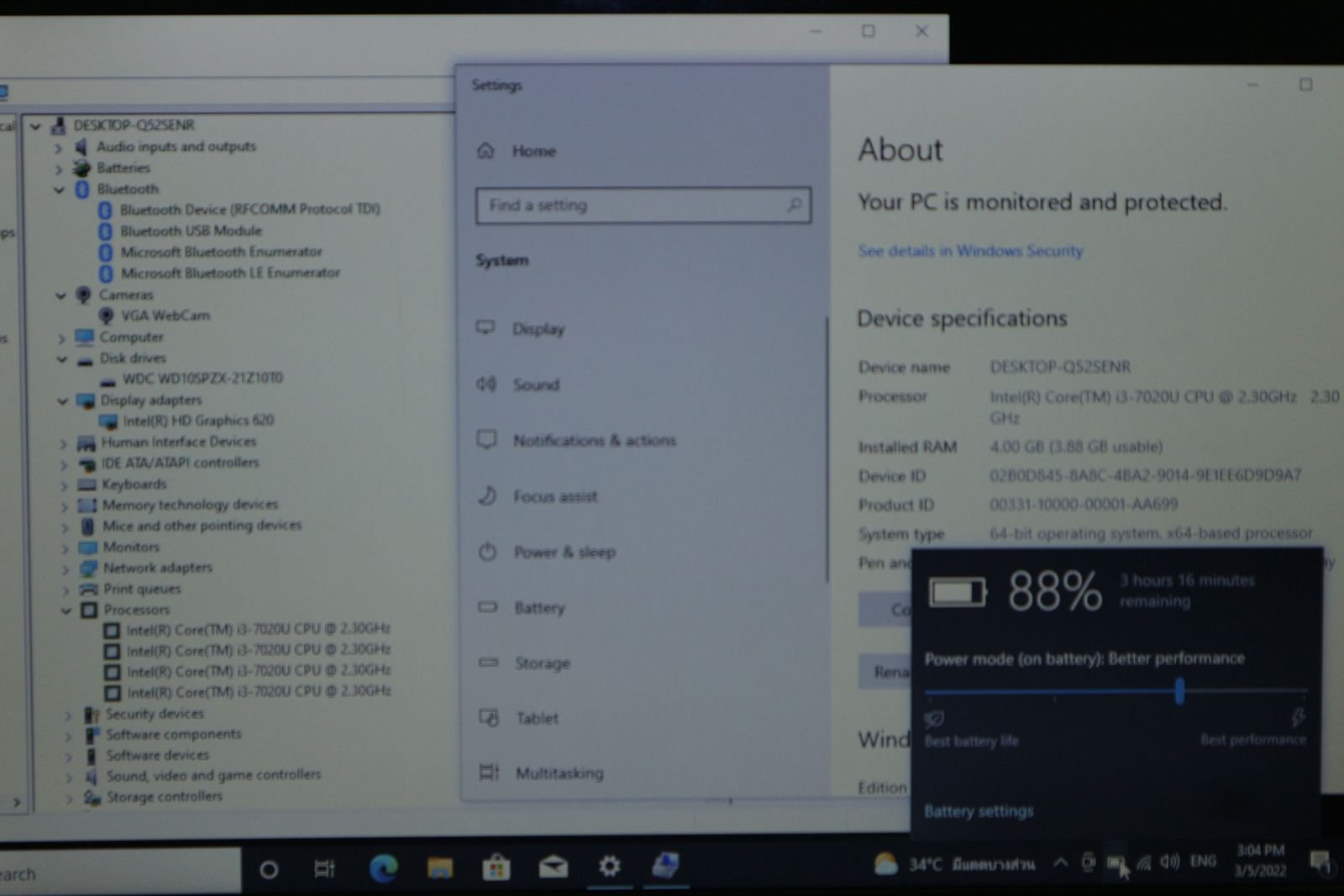The width and height of the screenshot is (1344, 896).
Task: Collapse the Disk drives node
Action: click(x=61, y=359)
